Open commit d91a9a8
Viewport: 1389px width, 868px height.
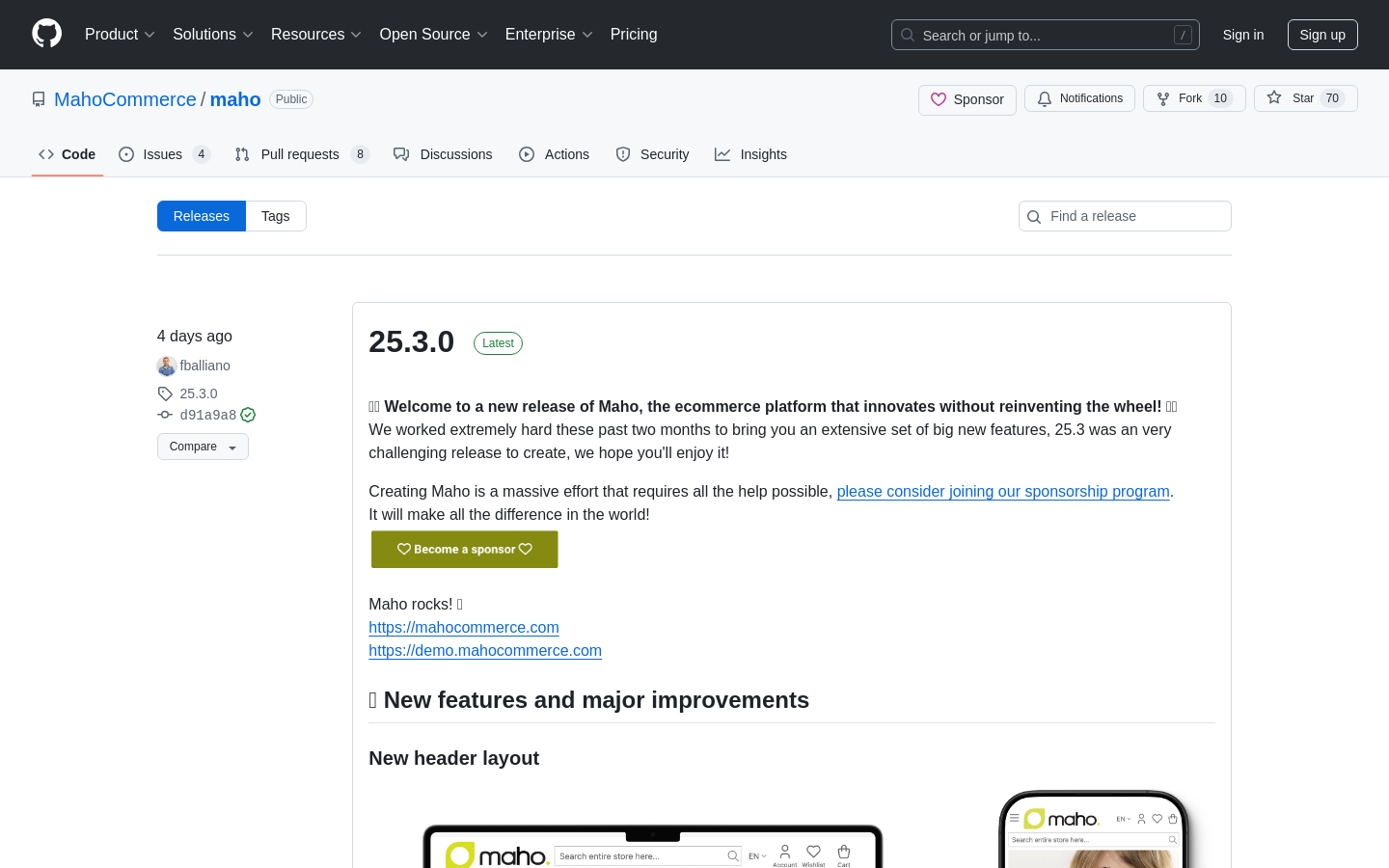[208, 415]
